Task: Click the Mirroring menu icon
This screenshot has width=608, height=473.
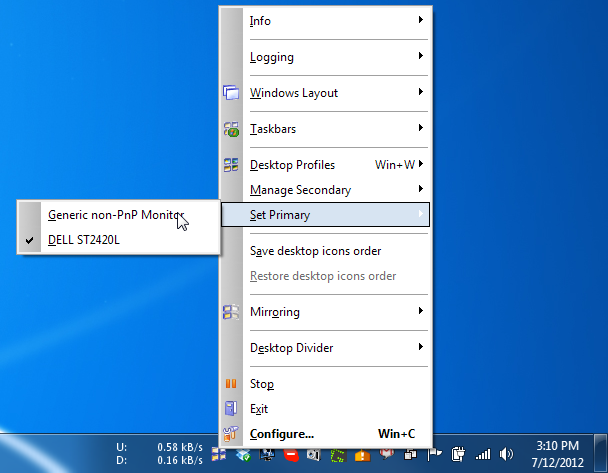Action: (231, 312)
